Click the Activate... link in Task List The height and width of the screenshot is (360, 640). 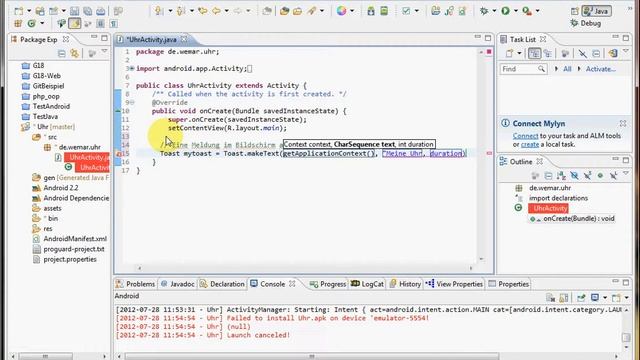click(601, 69)
